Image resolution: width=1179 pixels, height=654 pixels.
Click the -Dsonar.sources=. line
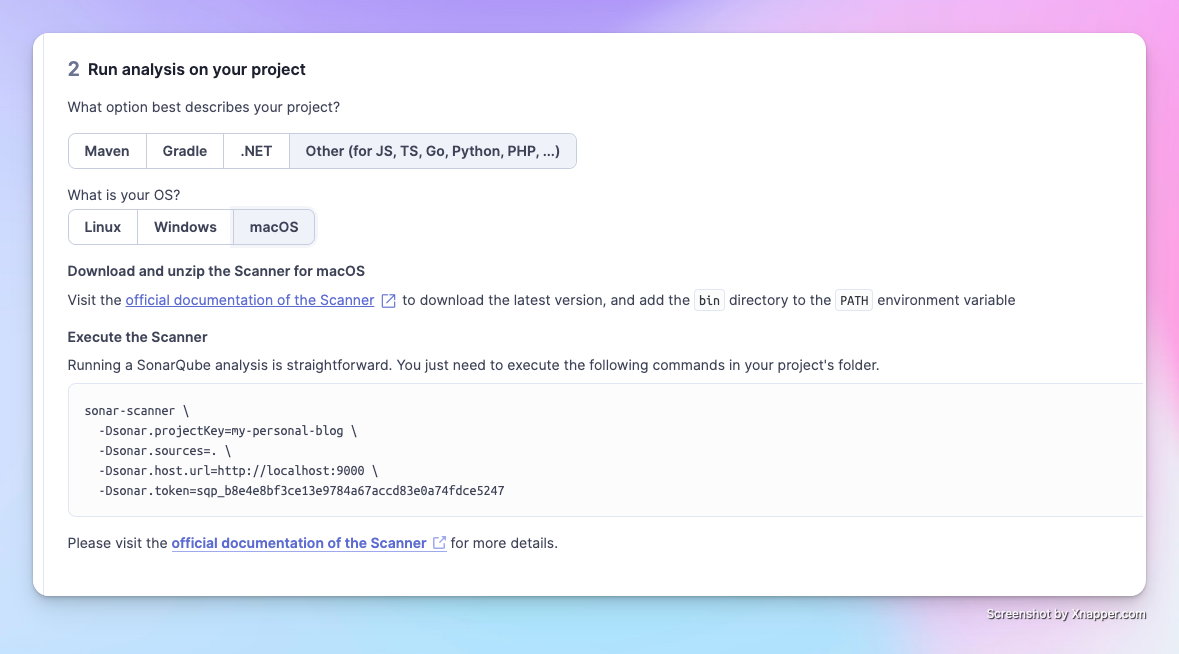click(165, 451)
